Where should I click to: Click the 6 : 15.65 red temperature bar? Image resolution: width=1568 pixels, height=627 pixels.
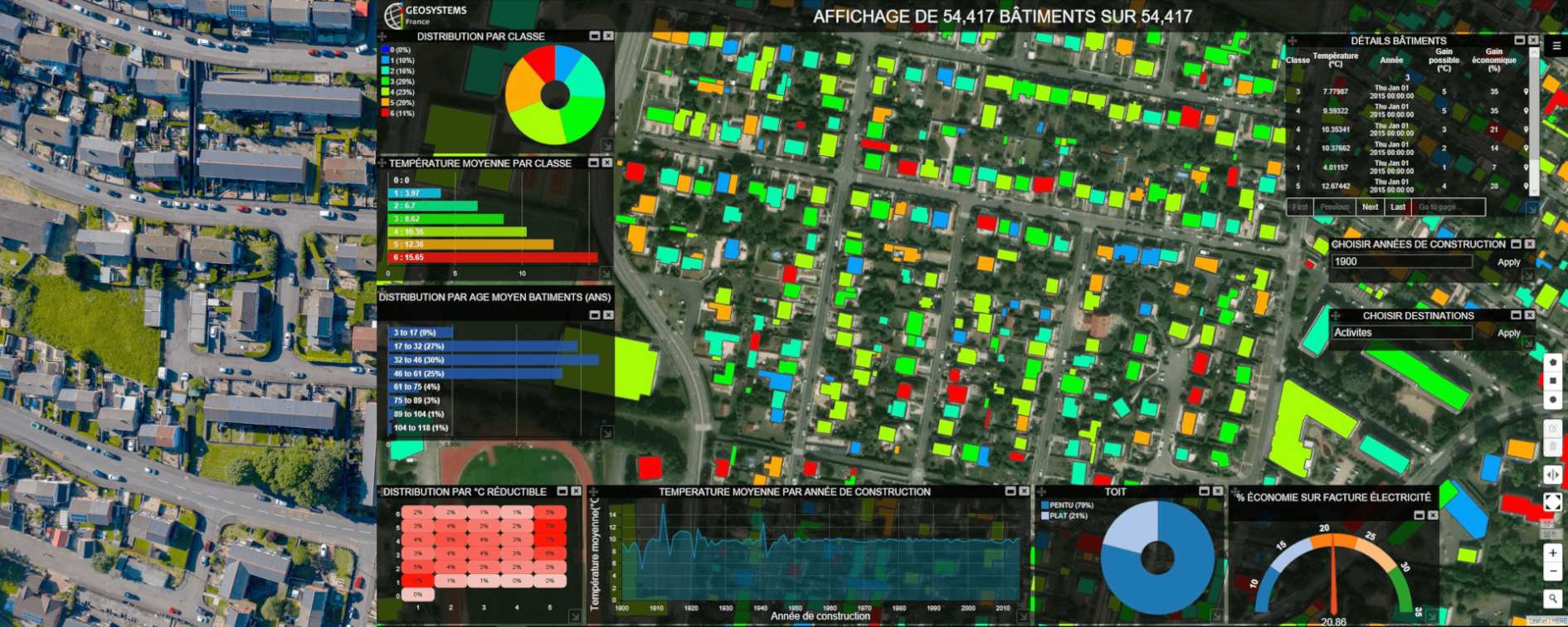tap(493, 257)
